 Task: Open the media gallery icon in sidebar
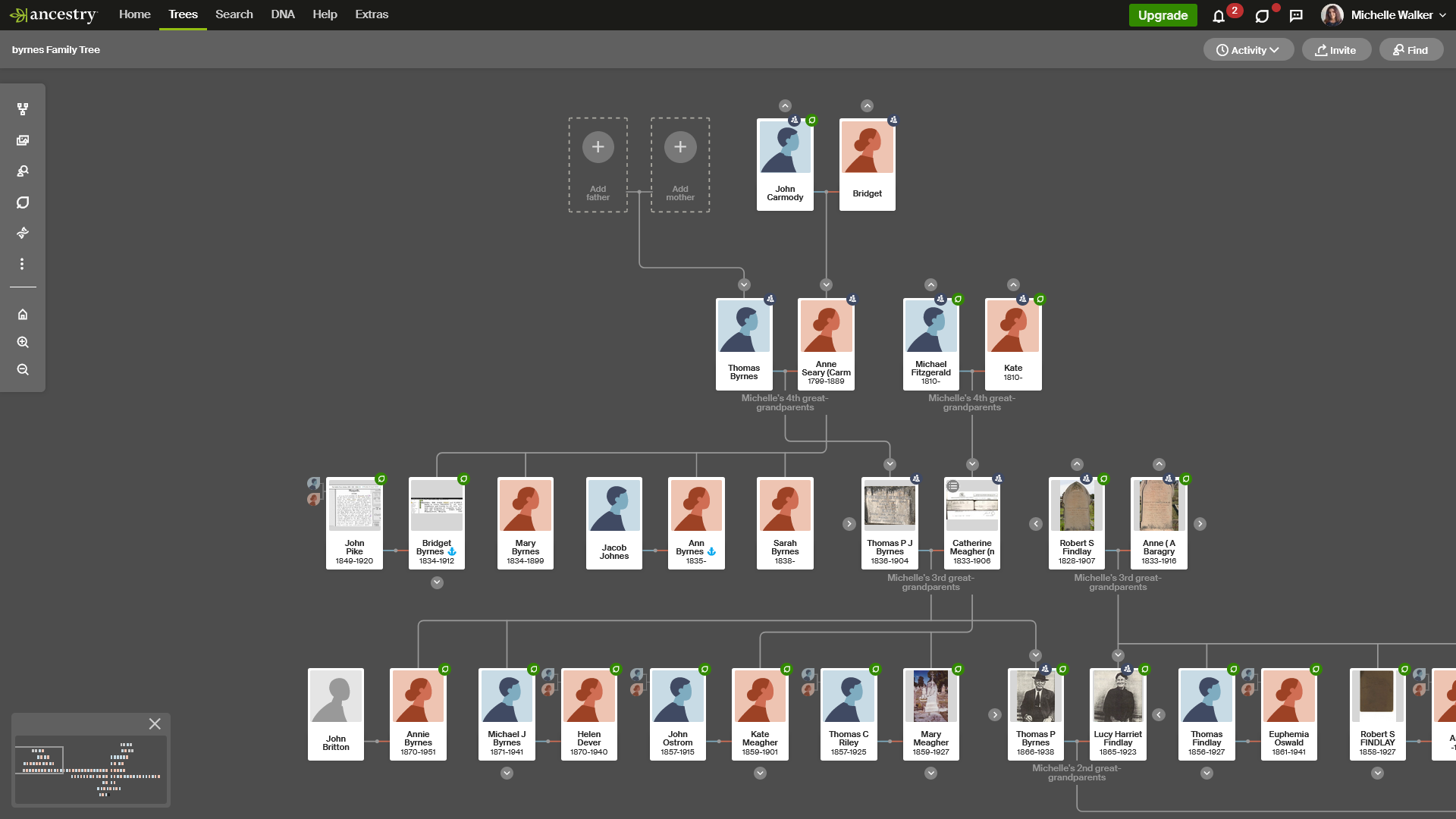pyautogui.click(x=23, y=140)
